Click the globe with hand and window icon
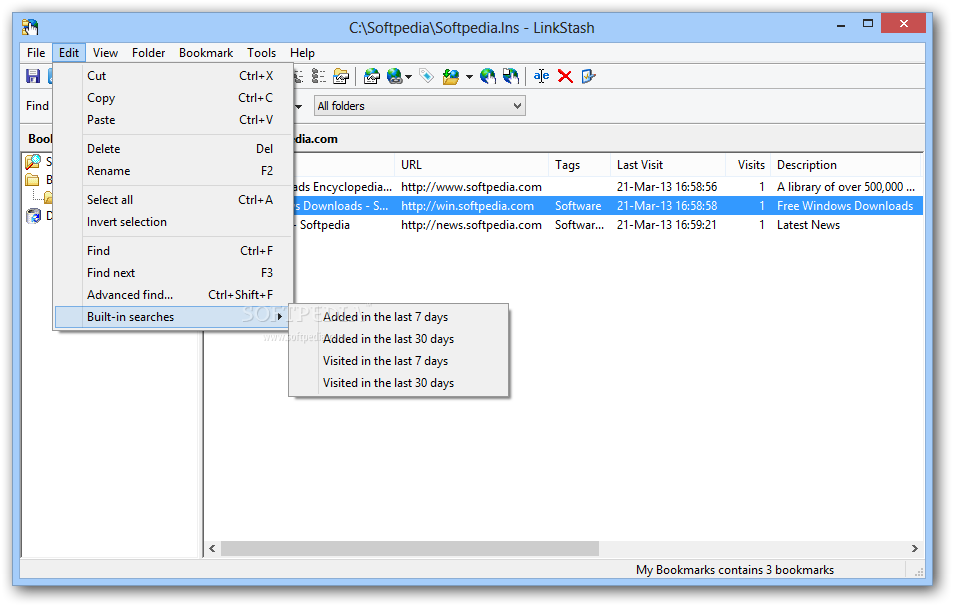This screenshot has height=606, width=953. pos(511,76)
